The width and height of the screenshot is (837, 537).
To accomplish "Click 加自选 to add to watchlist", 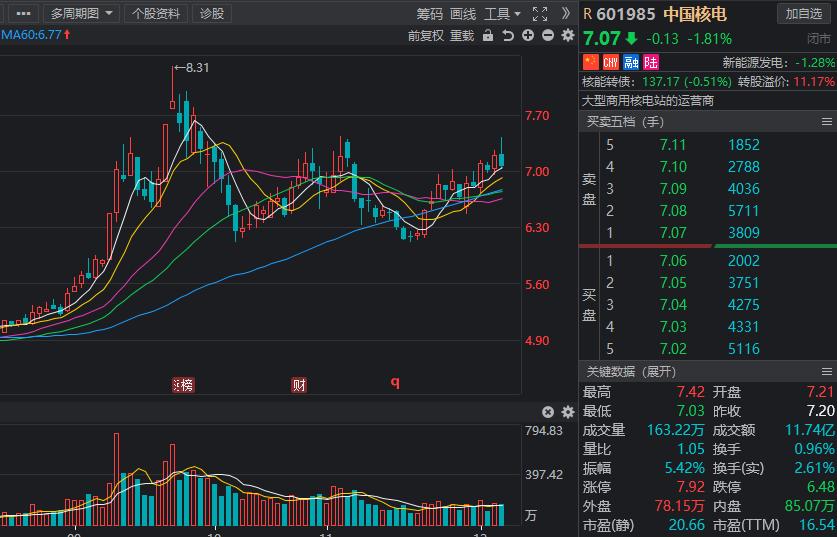I will coord(804,14).
